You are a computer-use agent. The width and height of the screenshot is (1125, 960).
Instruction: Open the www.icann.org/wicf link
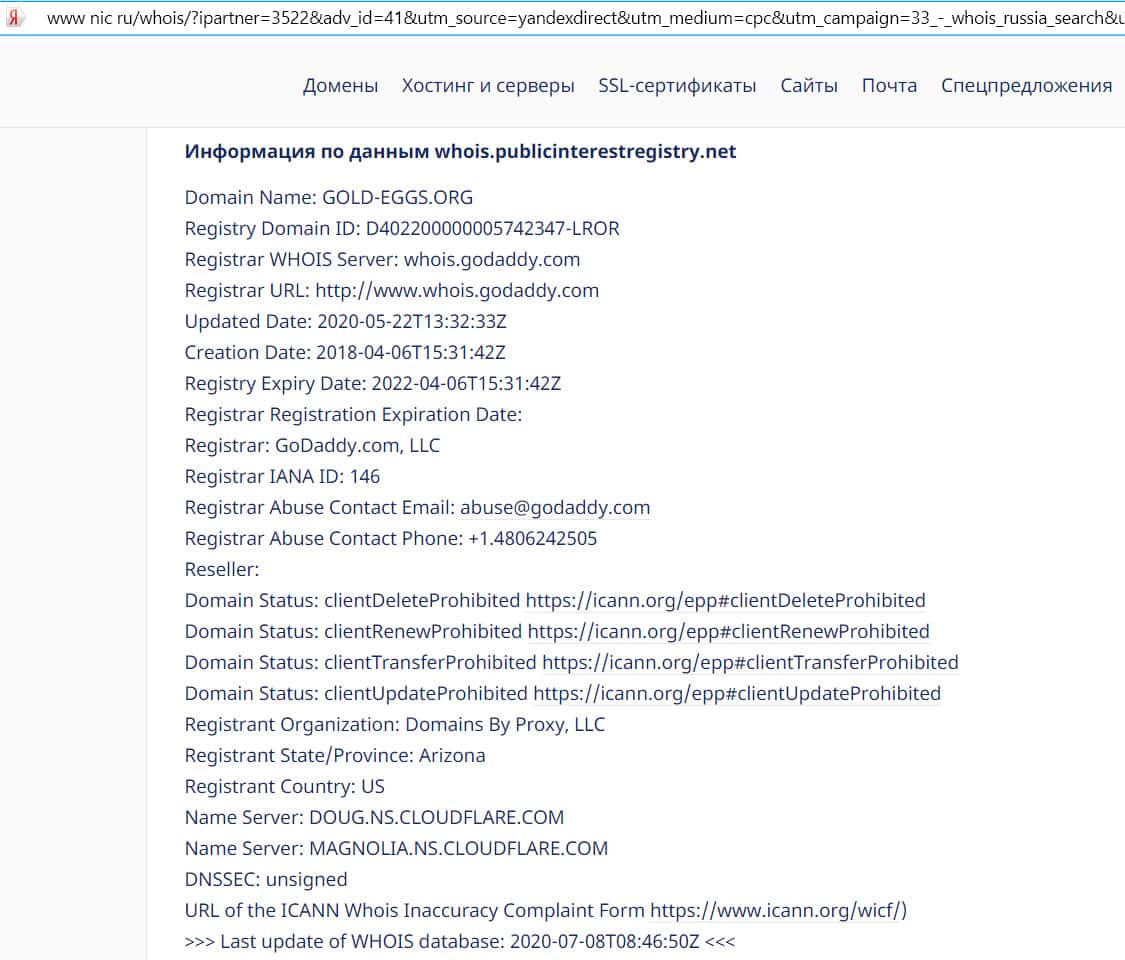(x=776, y=910)
